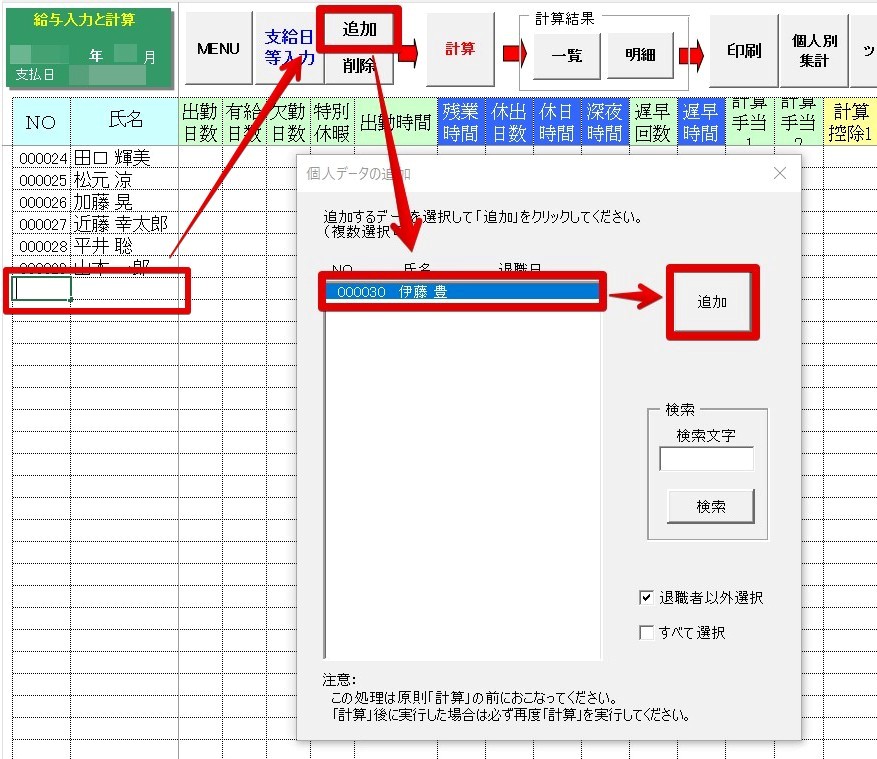The width and height of the screenshot is (877, 759).
Task: Enable the すべて選択 checkbox
Action: click(x=647, y=632)
